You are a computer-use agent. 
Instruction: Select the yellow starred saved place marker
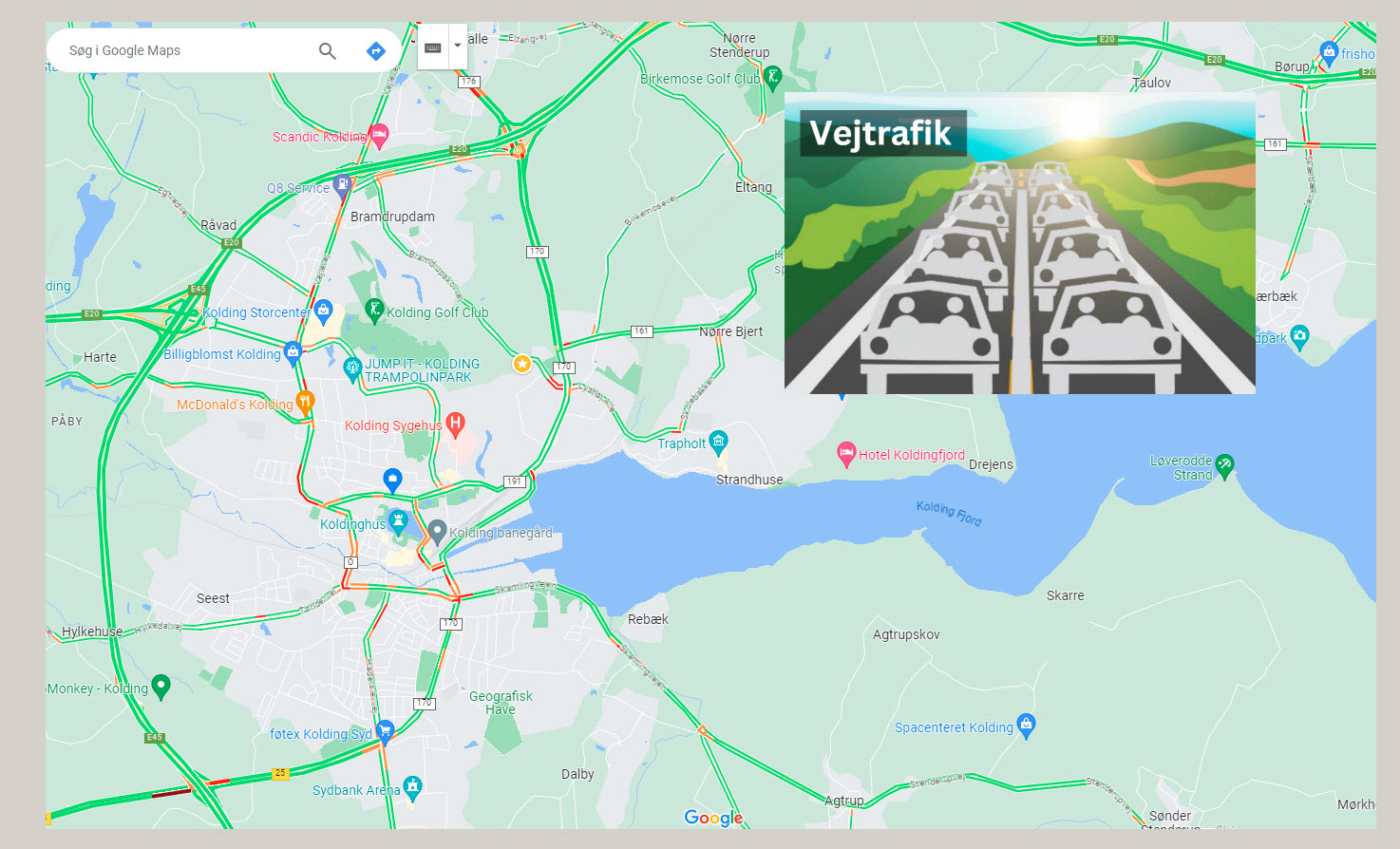(x=522, y=364)
